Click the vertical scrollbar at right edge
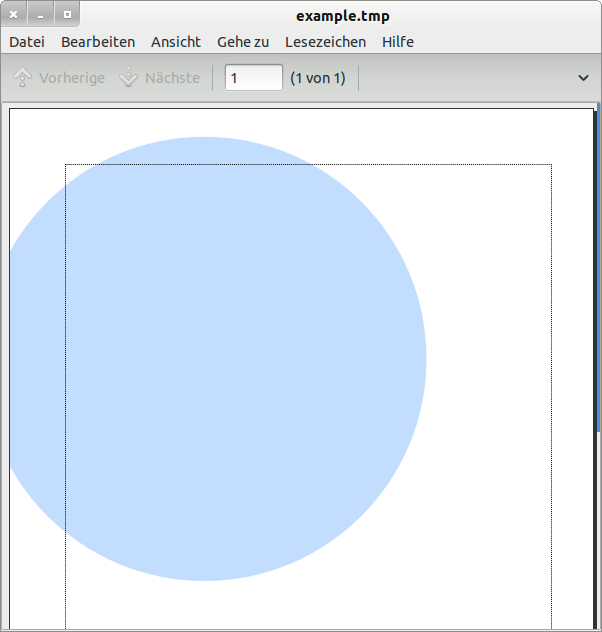The height and width of the screenshot is (632, 602). 598,300
